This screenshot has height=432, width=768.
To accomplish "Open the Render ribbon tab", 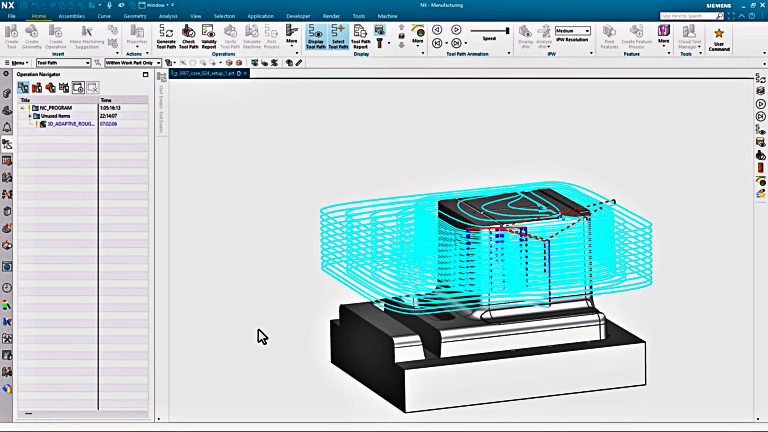I will click(331, 16).
